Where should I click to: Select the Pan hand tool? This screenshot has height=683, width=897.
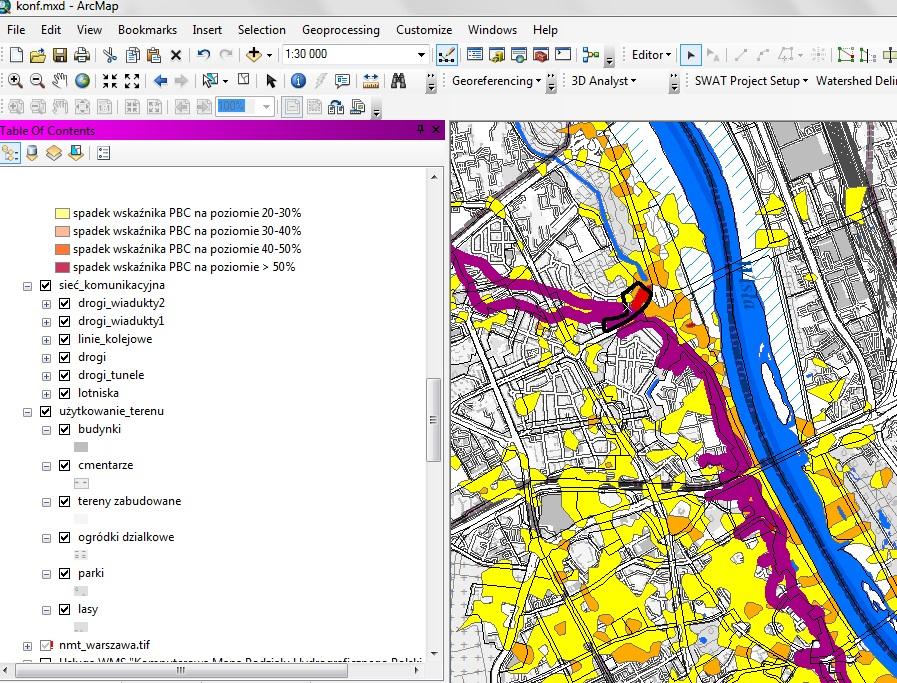59,81
